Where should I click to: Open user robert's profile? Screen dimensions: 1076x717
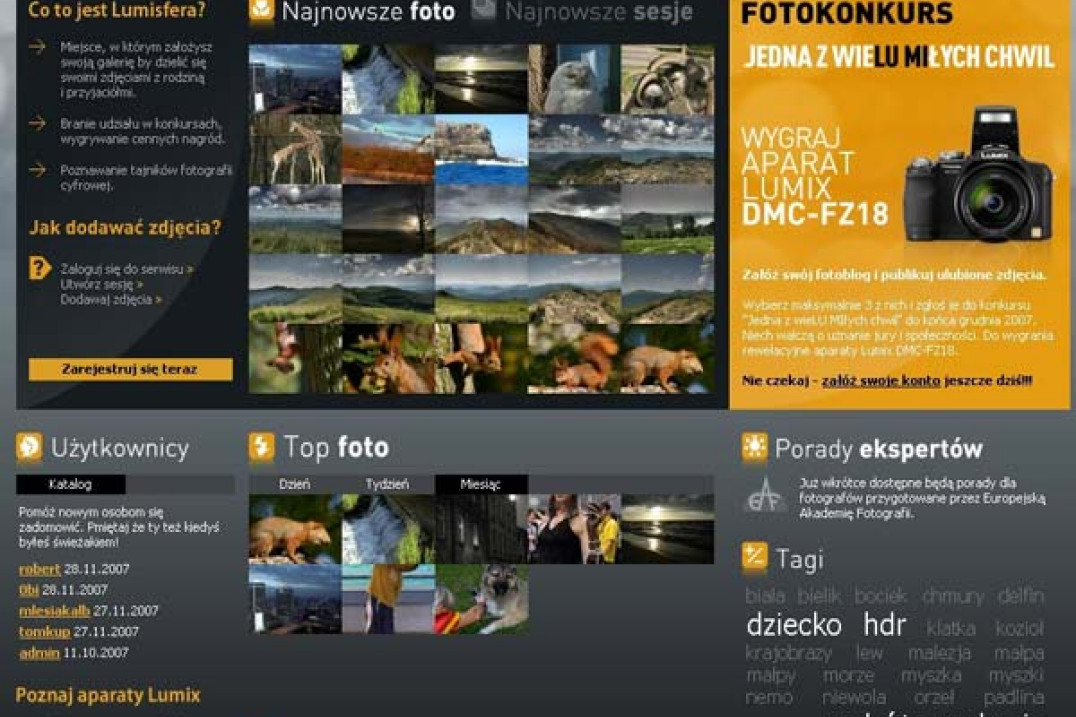point(40,569)
